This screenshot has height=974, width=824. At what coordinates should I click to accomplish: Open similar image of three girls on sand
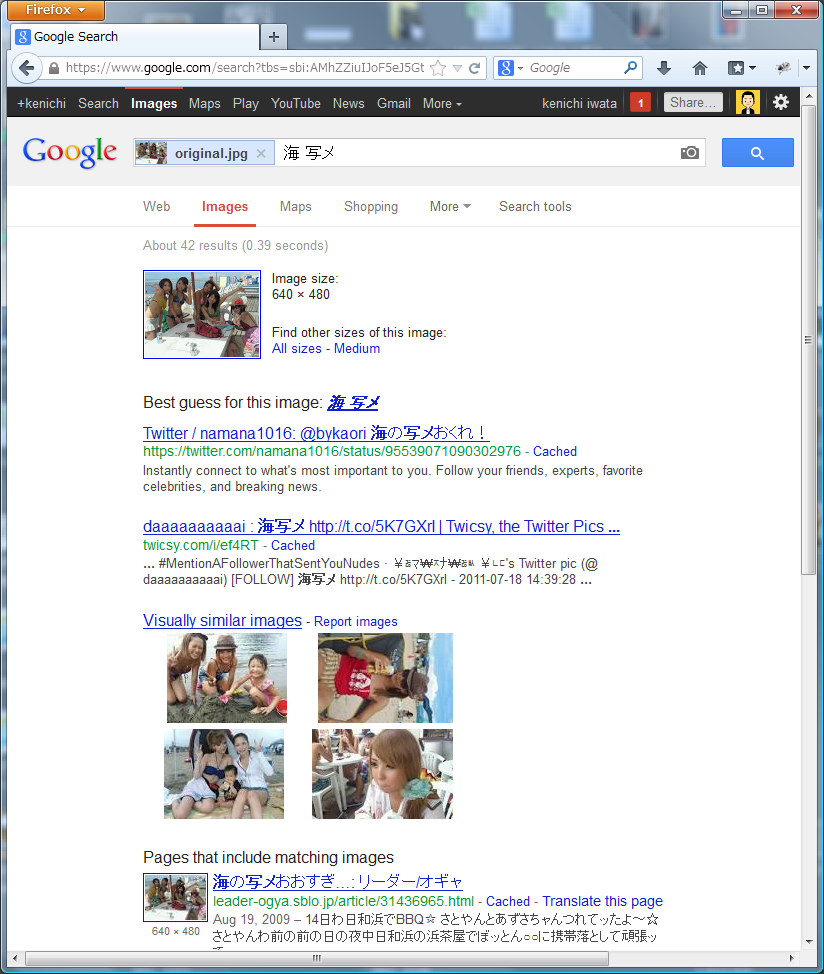coord(227,678)
